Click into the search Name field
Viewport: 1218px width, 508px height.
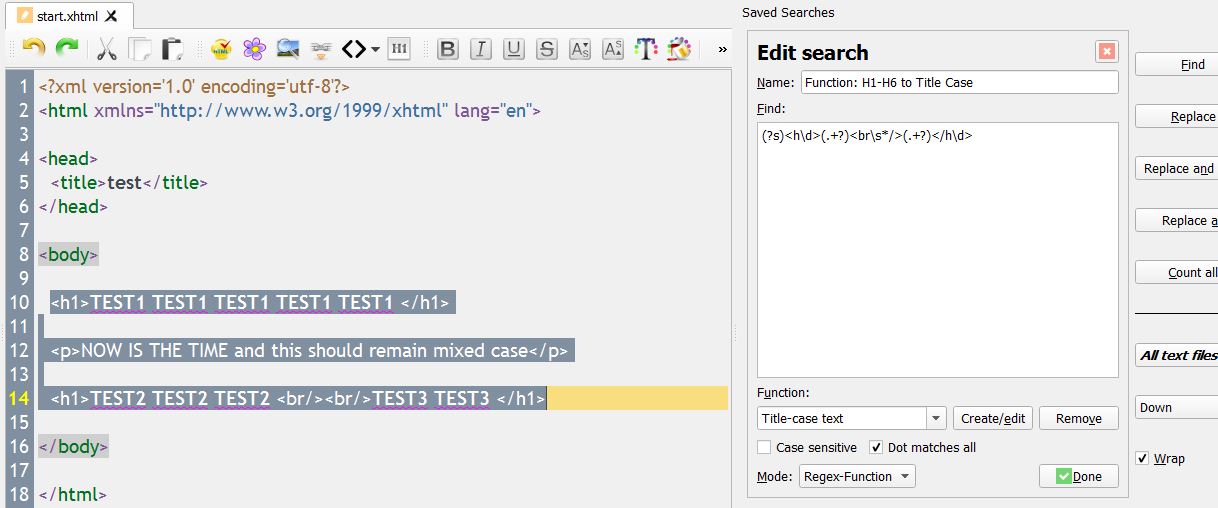click(x=959, y=82)
